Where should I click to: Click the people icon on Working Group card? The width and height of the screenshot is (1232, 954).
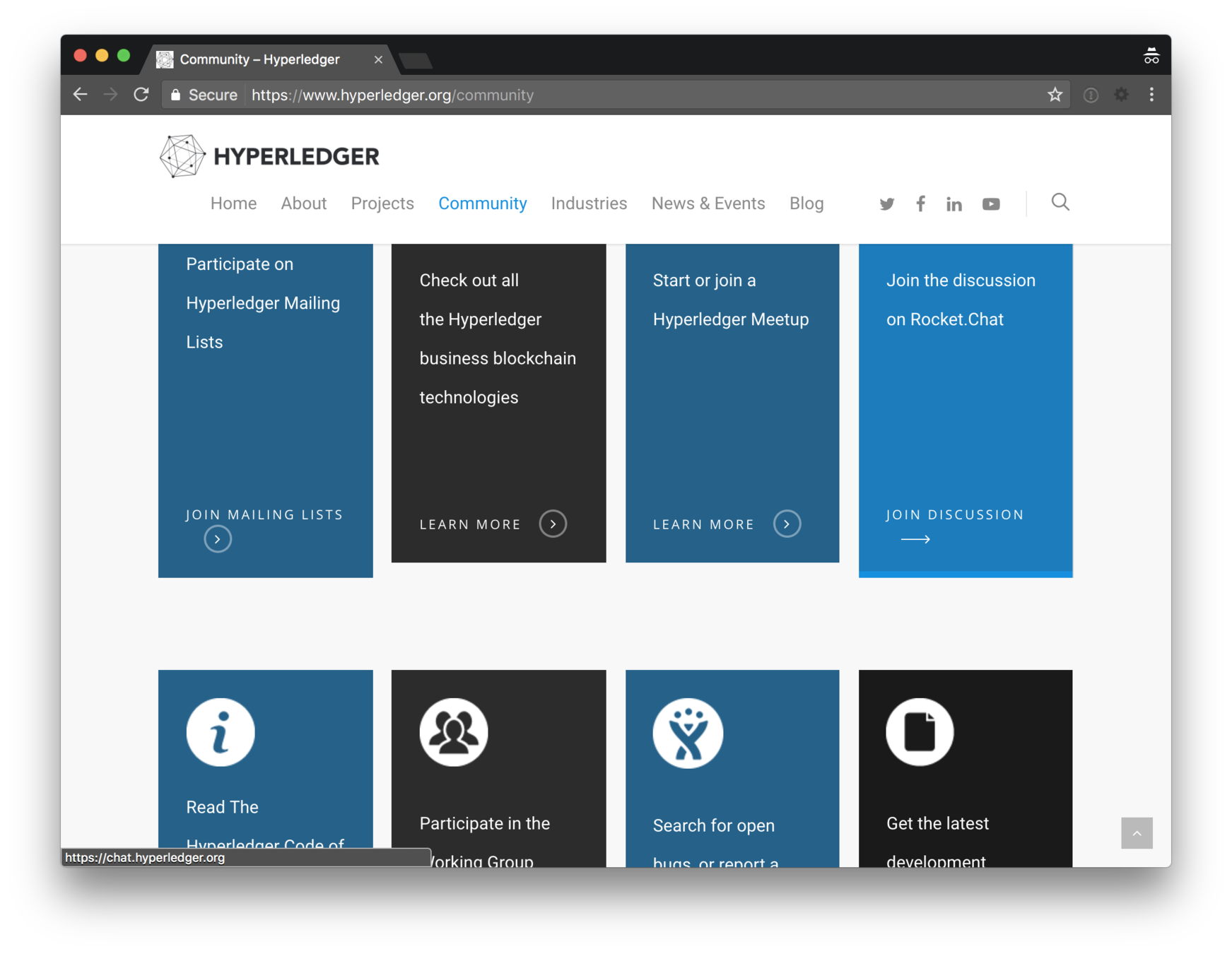tap(454, 732)
